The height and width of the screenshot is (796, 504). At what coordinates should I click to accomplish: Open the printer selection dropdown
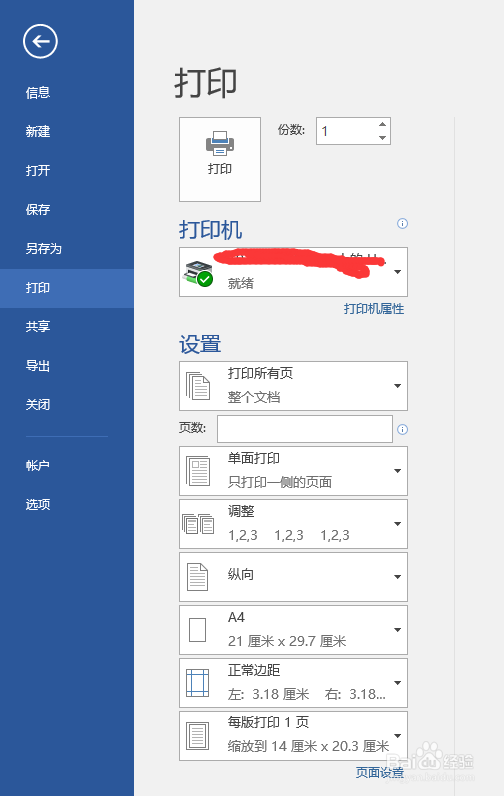pos(293,272)
